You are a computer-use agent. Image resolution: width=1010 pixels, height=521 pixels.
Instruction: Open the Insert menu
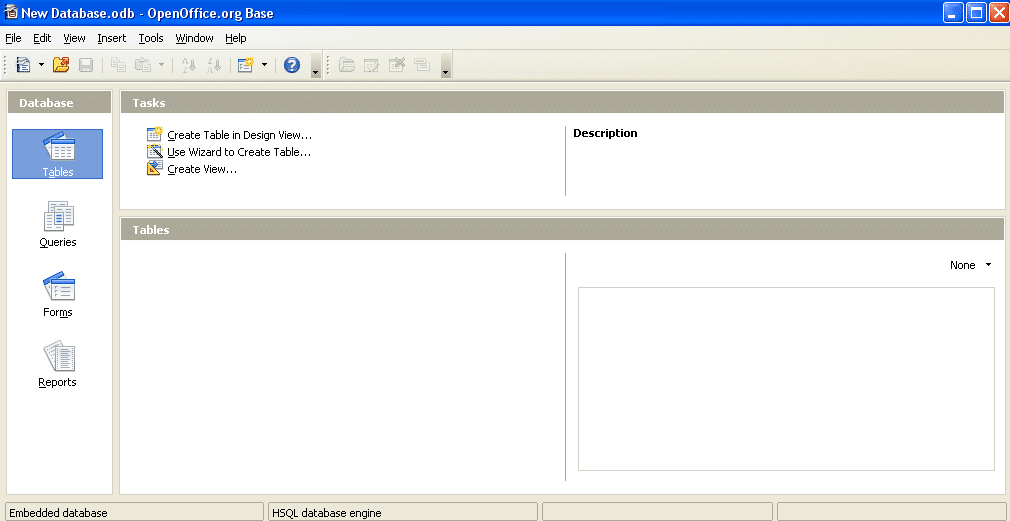coord(111,38)
